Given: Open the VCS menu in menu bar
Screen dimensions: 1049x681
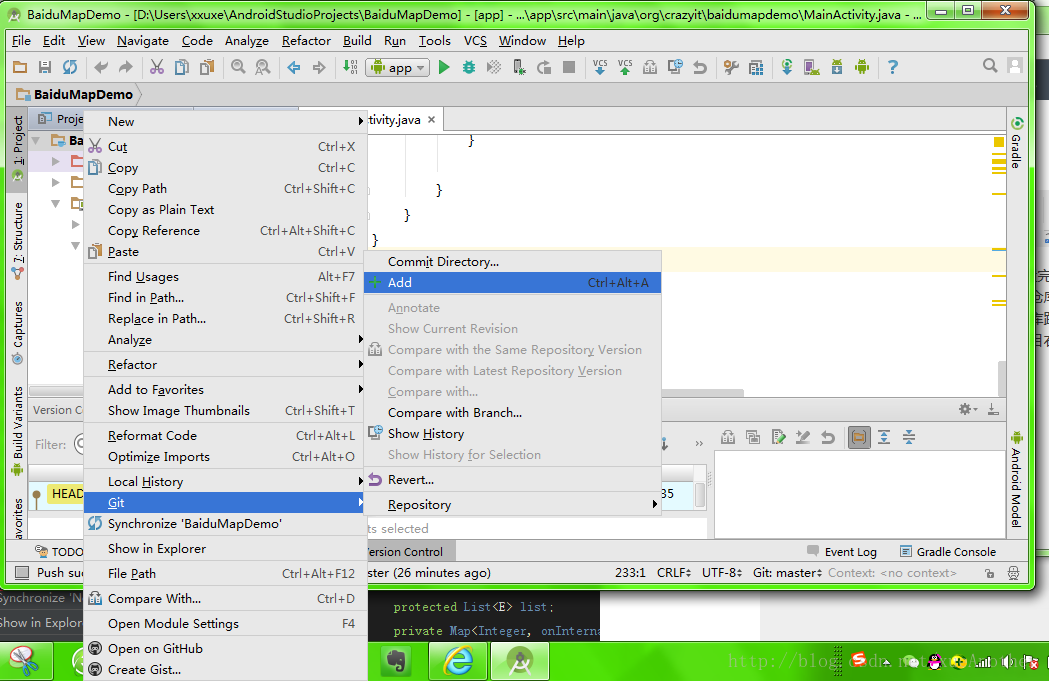Looking at the screenshot, I should pyautogui.click(x=475, y=41).
